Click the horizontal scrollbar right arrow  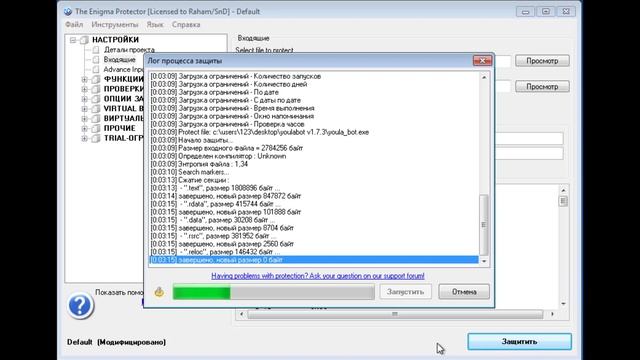552,314
